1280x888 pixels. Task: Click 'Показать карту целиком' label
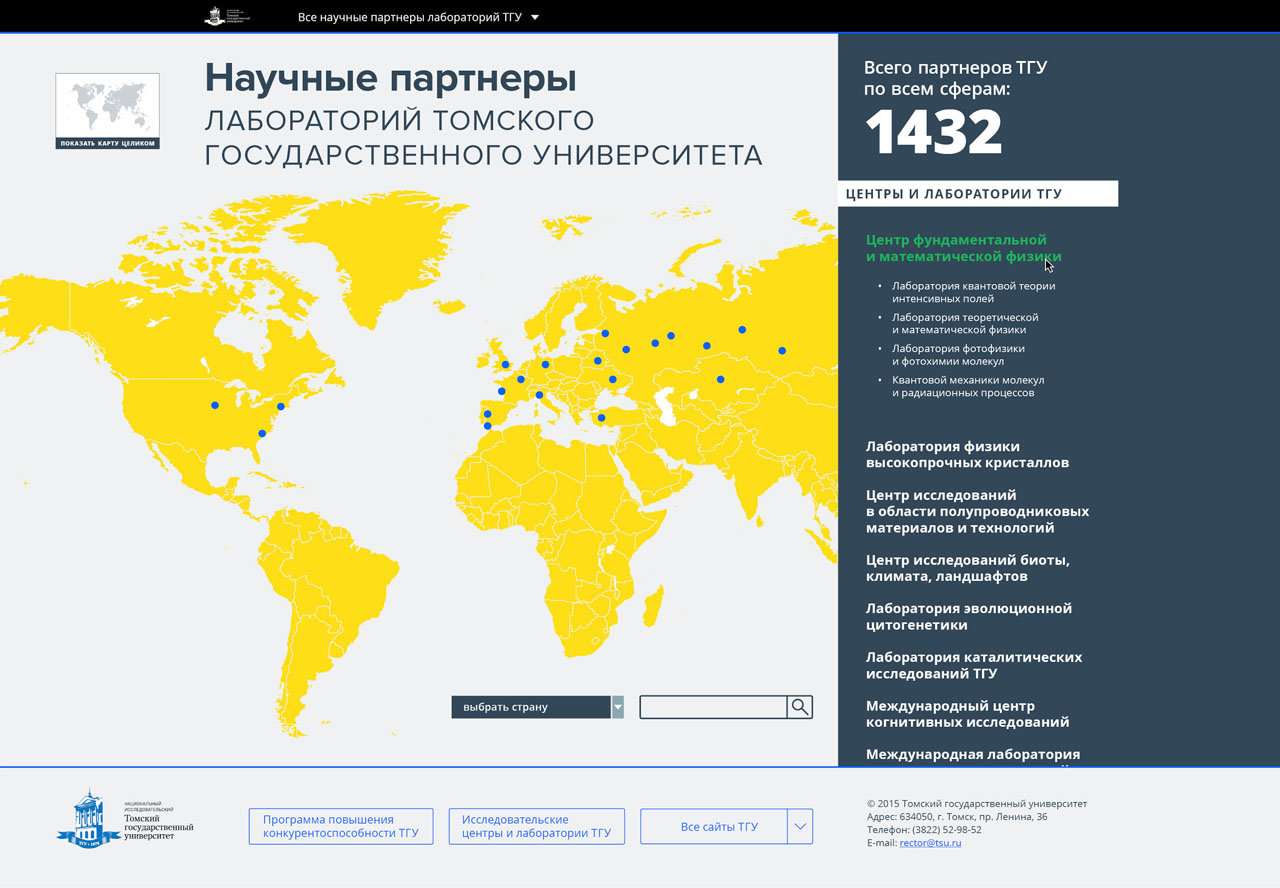107,143
